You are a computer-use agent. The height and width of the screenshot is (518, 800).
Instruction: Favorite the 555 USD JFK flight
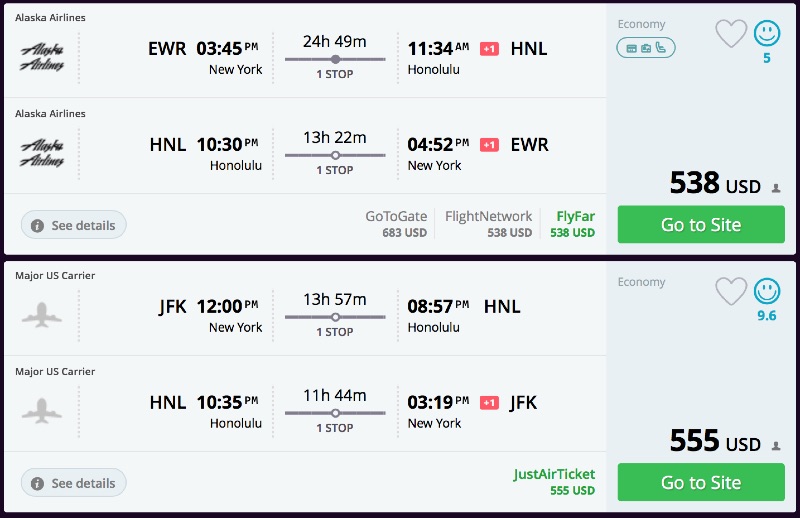pyautogui.click(x=731, y=292)
